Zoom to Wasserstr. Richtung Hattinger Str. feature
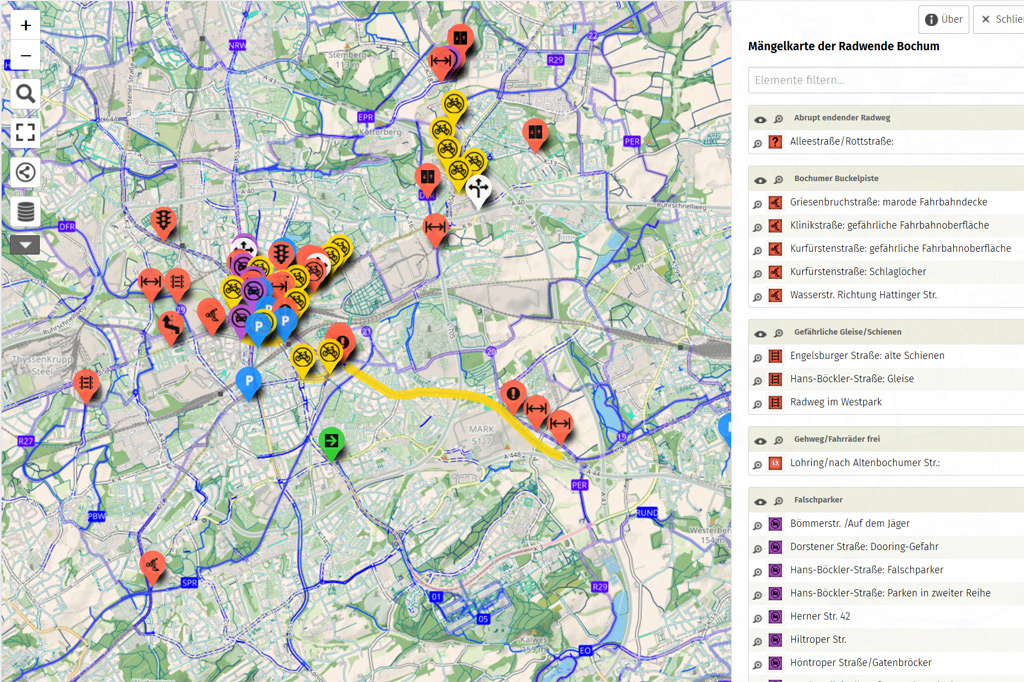1024x682 pixels. point(758,297)
